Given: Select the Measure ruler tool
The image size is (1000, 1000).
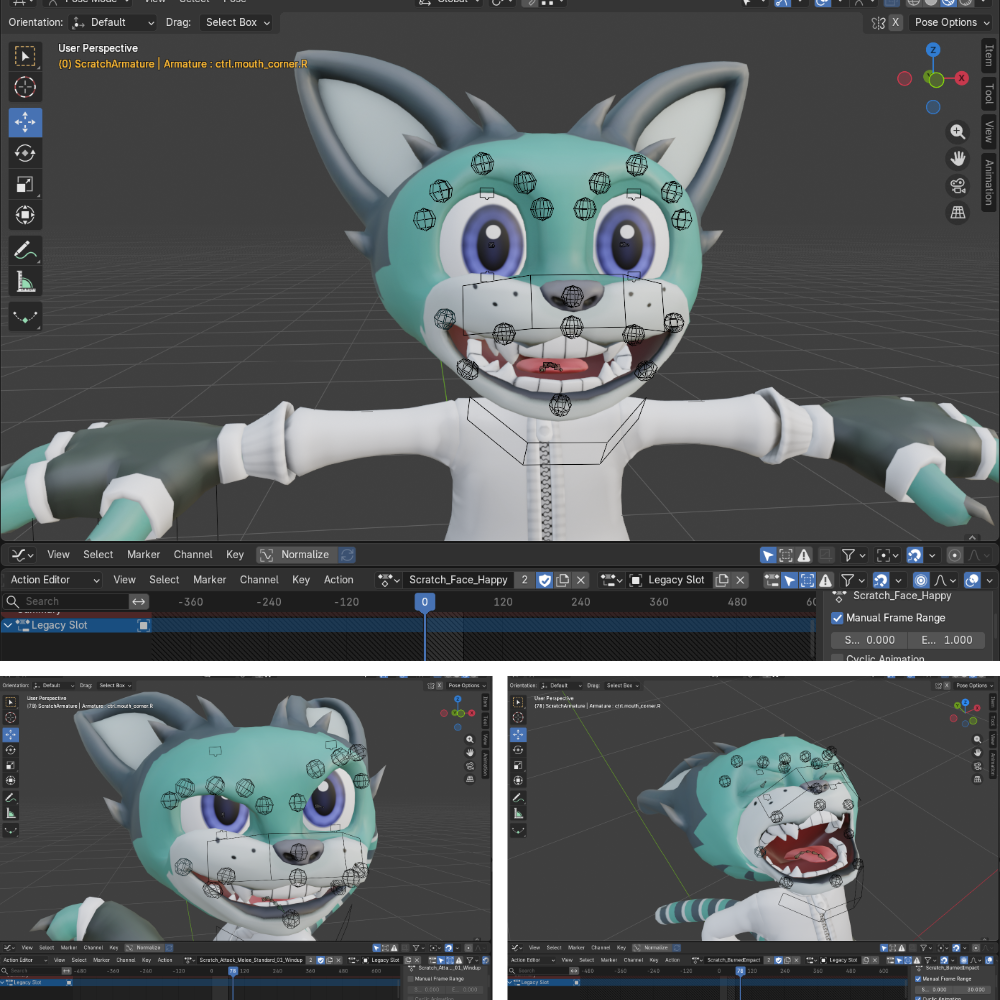Looking at the screenshot, I should [25, 281].
